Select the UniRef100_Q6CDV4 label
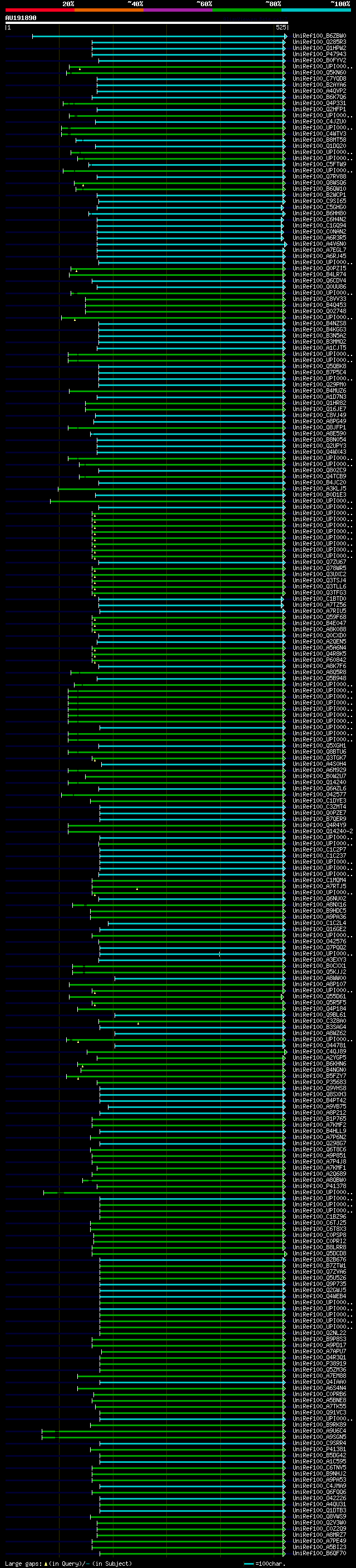 (319, 280)
